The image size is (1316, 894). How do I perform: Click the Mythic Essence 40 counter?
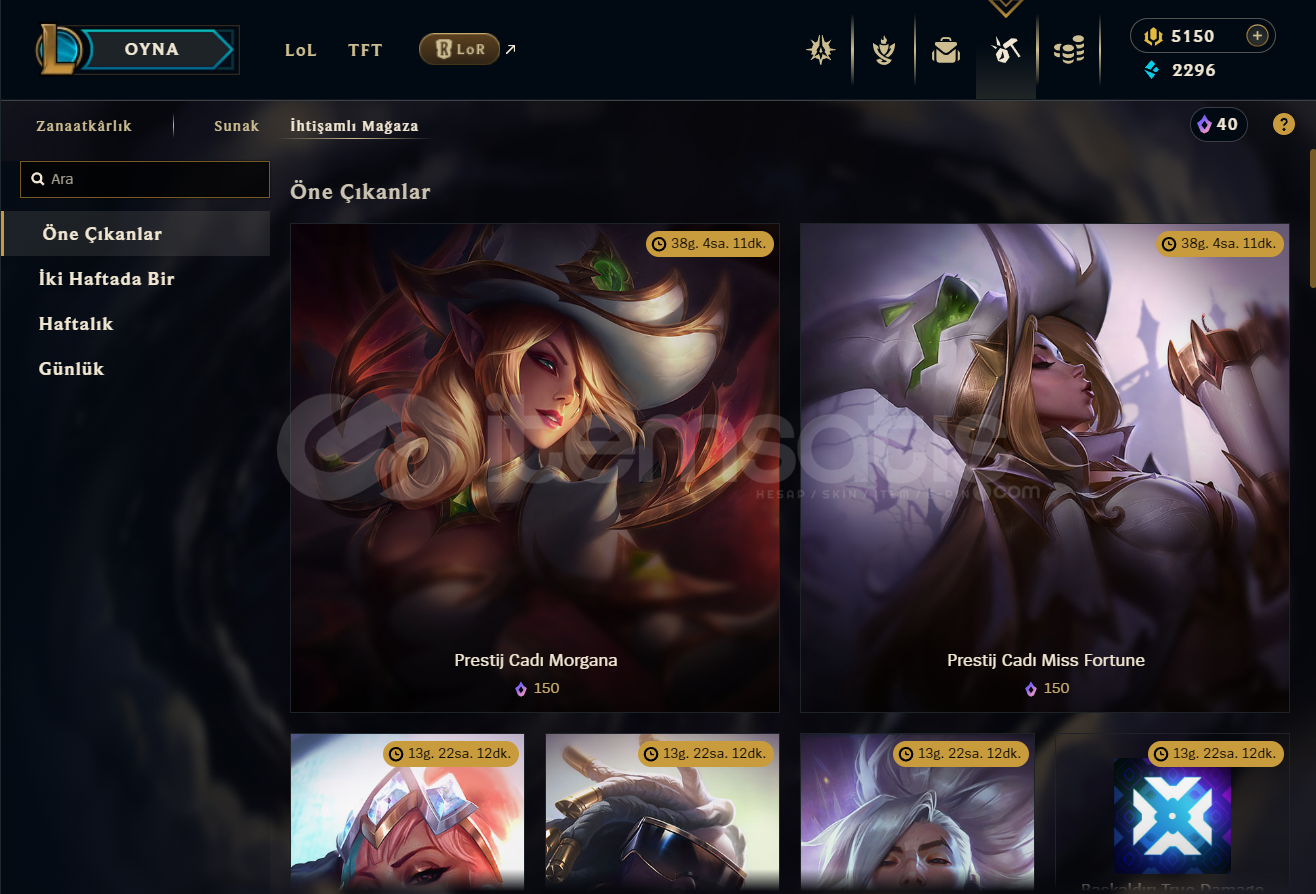tap(1218, 125)
